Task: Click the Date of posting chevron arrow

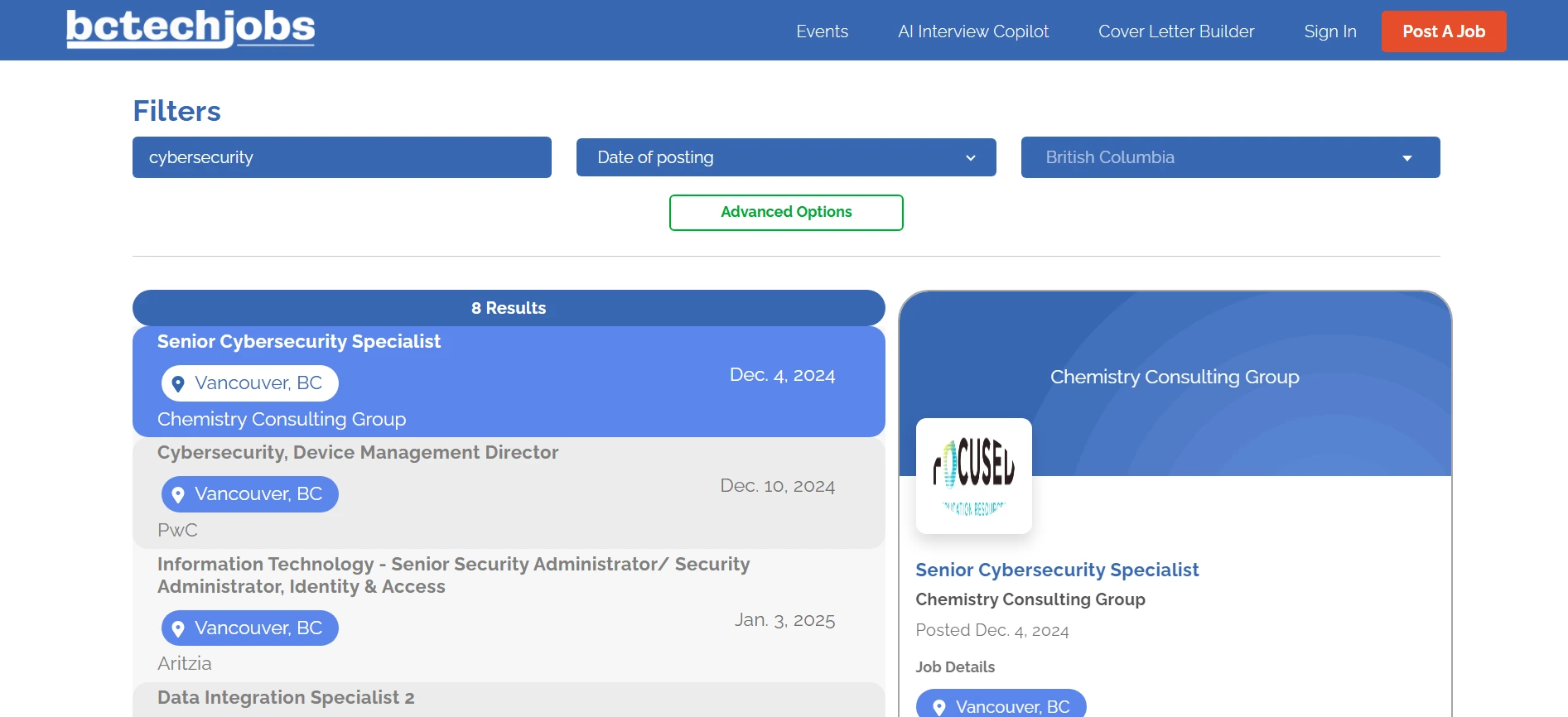Action: 971,158
